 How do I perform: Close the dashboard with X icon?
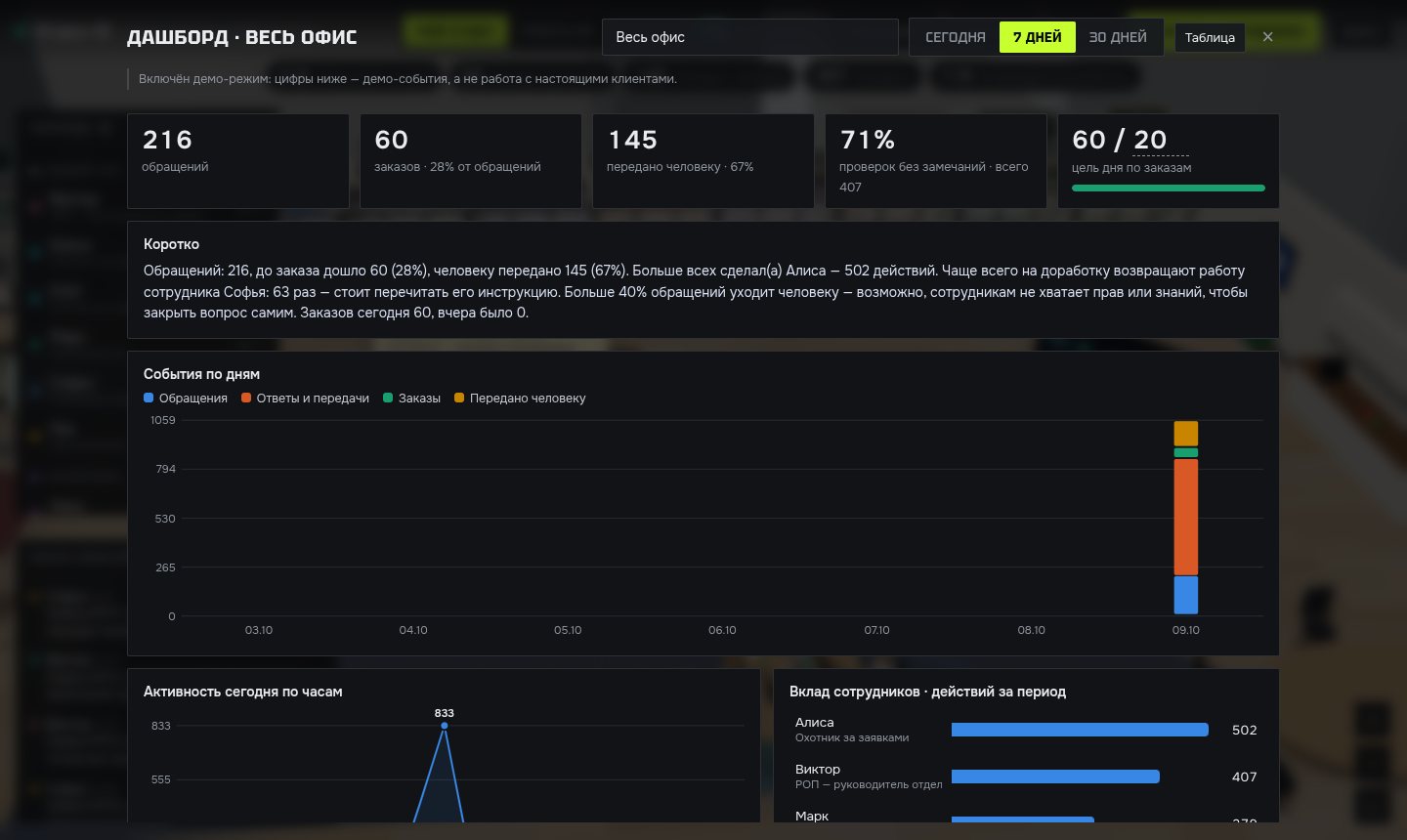(1267, 37)
